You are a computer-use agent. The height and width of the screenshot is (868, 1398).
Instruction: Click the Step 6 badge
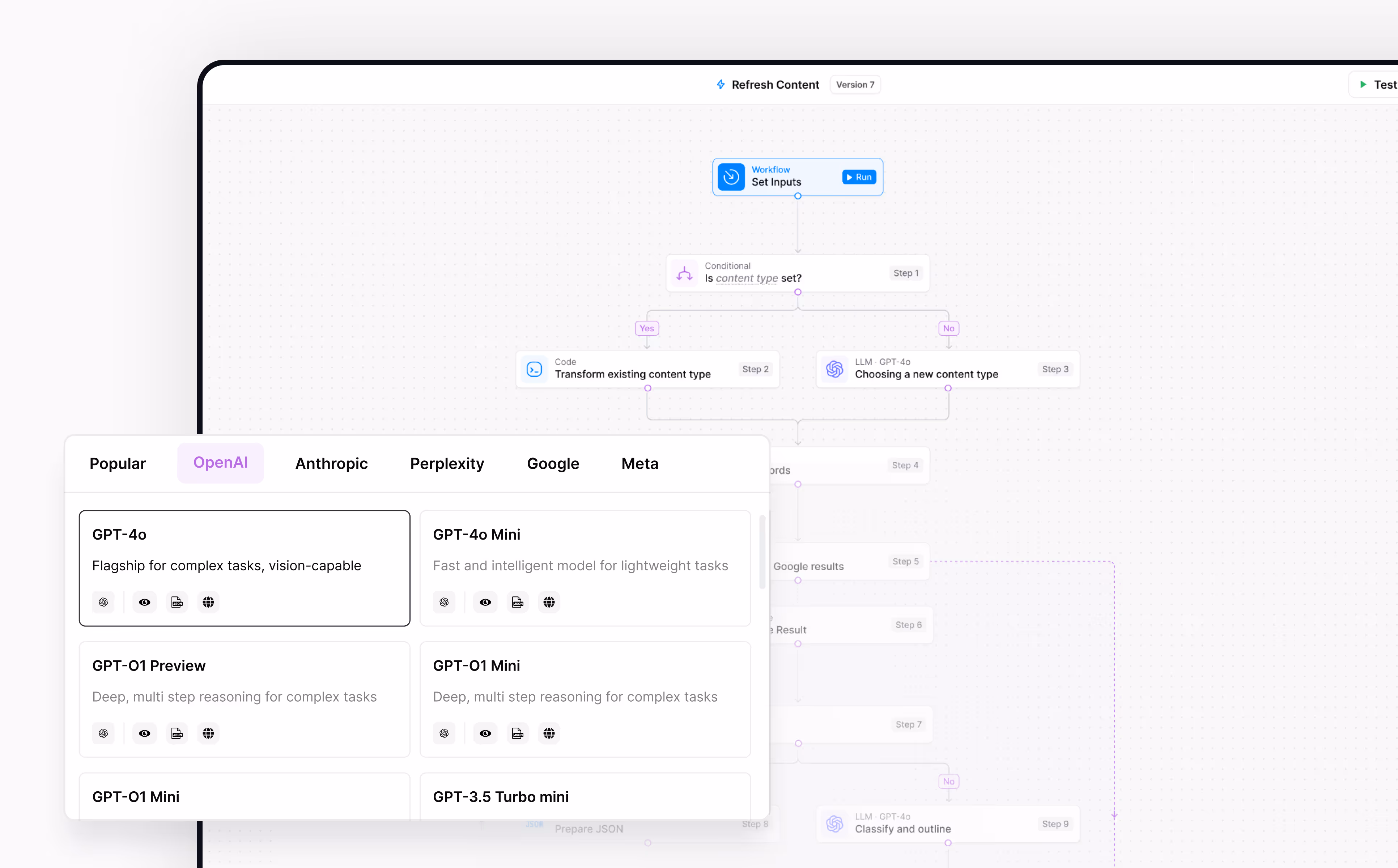[x=908, y=625]
